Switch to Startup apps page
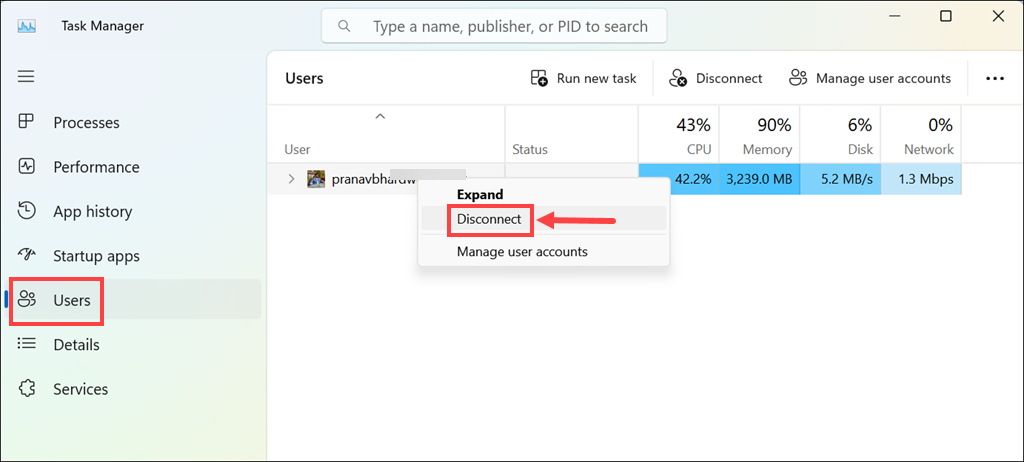Image resolution: width=1024 pixels, height=462 pixels. (x=96, y=256)
